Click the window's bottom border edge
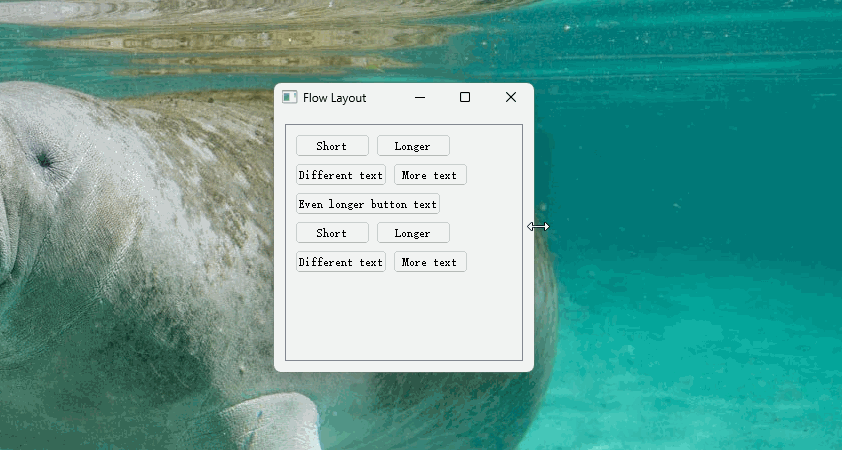Viewport: 842px width, 450px height. point(403,371)
